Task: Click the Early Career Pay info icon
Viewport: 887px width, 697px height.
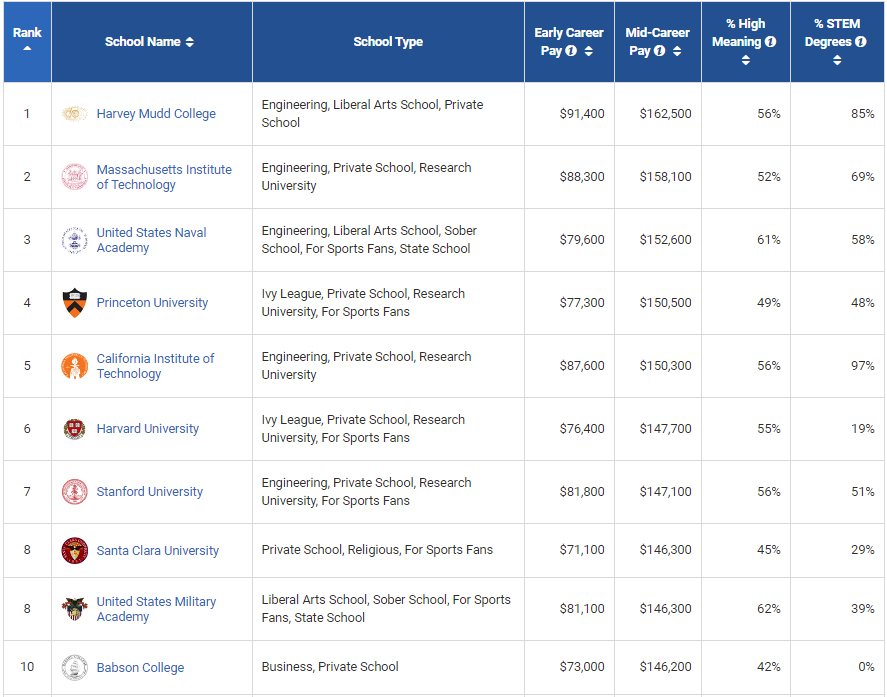Action: tap(571, 51)
